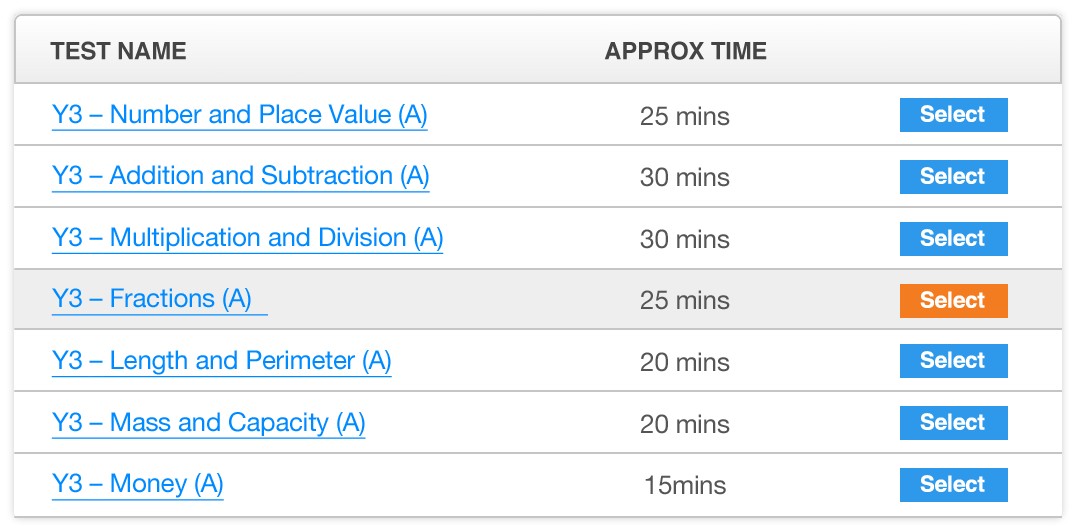Click Select button for Length and Perimeter
The height and width of the screenshot is (532, 1076).
click(x=953, y=361)
